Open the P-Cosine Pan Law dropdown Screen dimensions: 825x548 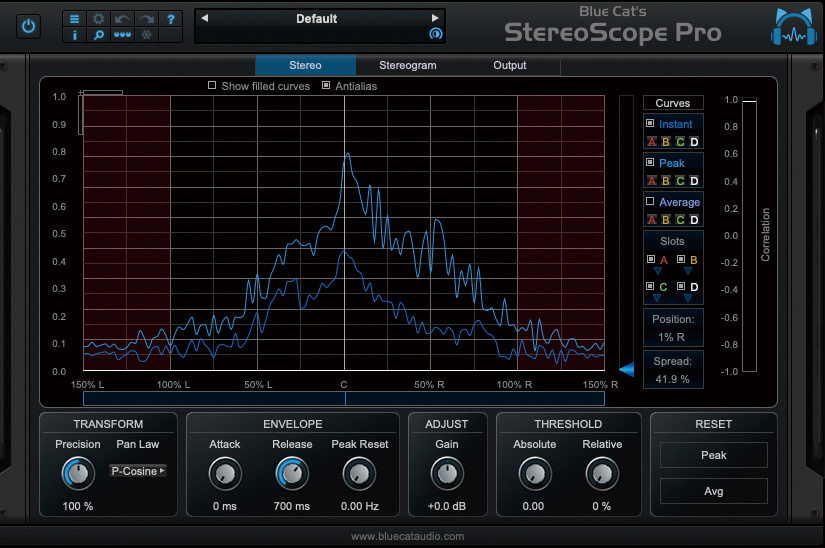(x=138, y=471)
